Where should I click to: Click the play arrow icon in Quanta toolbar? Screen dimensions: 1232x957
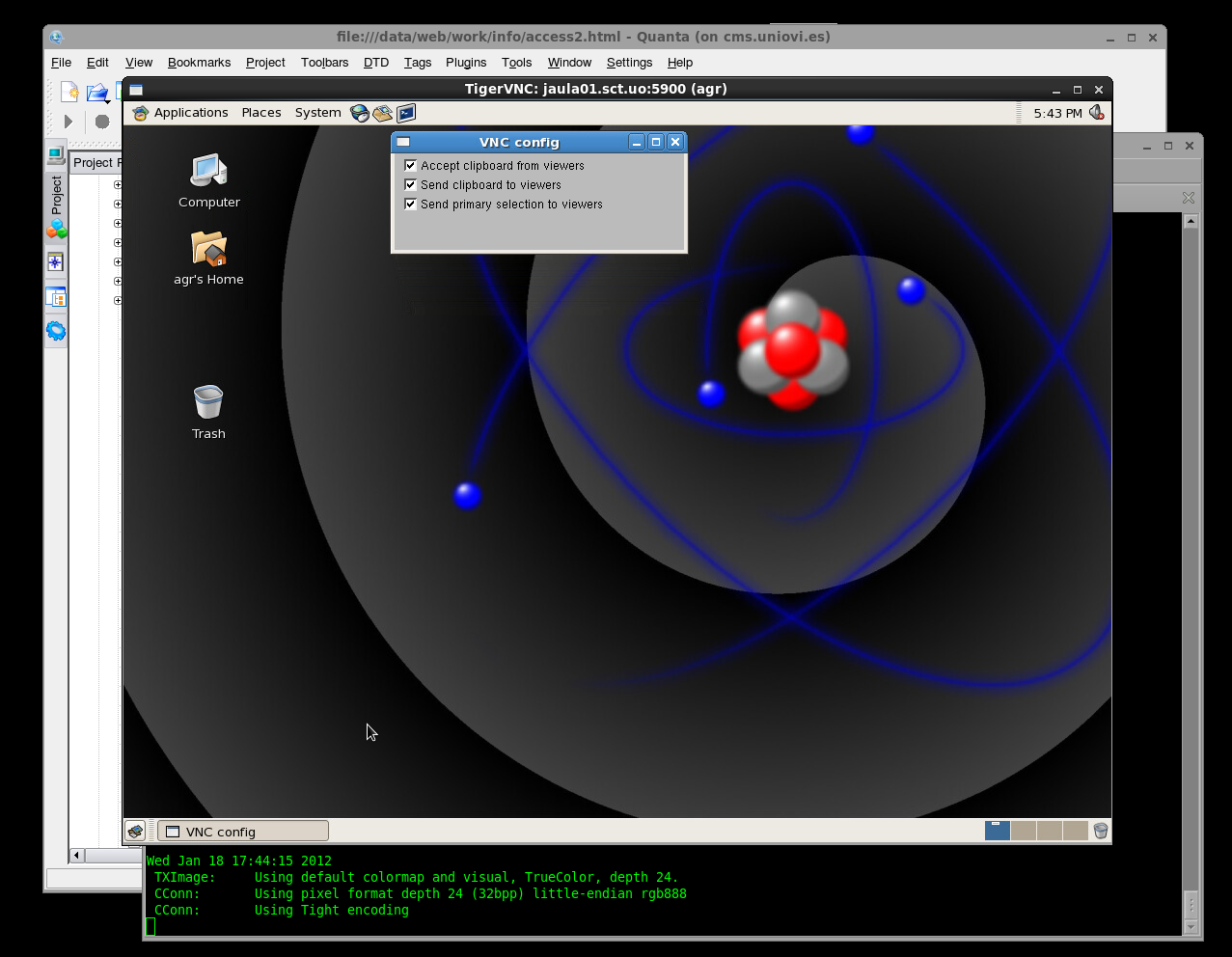(68, 122)
